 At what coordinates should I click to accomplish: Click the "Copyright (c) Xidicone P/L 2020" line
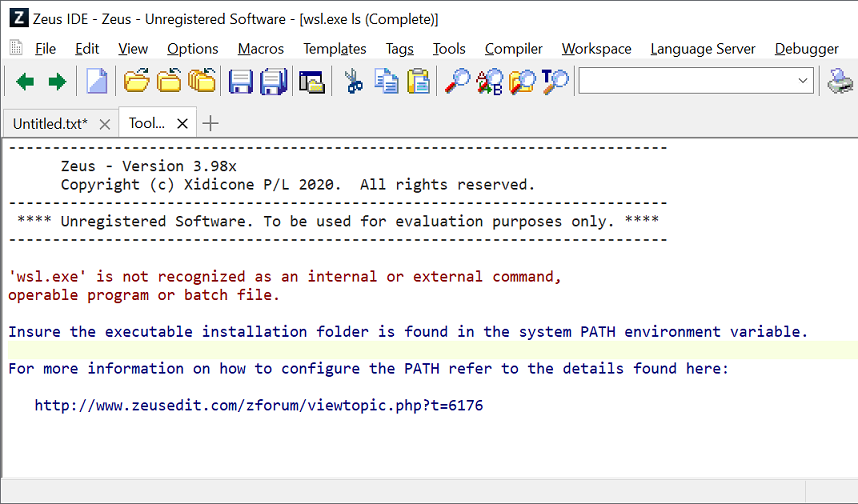tap(297, 184)
